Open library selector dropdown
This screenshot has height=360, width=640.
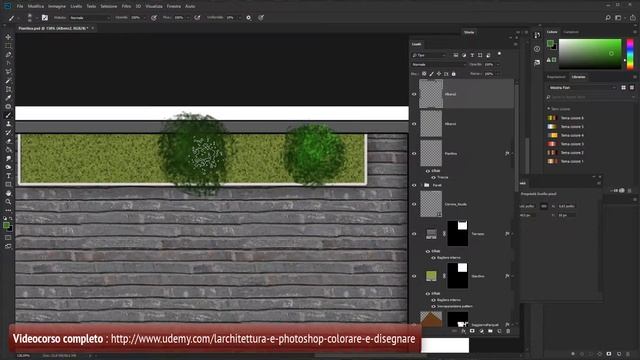click(x=582, y=87)
